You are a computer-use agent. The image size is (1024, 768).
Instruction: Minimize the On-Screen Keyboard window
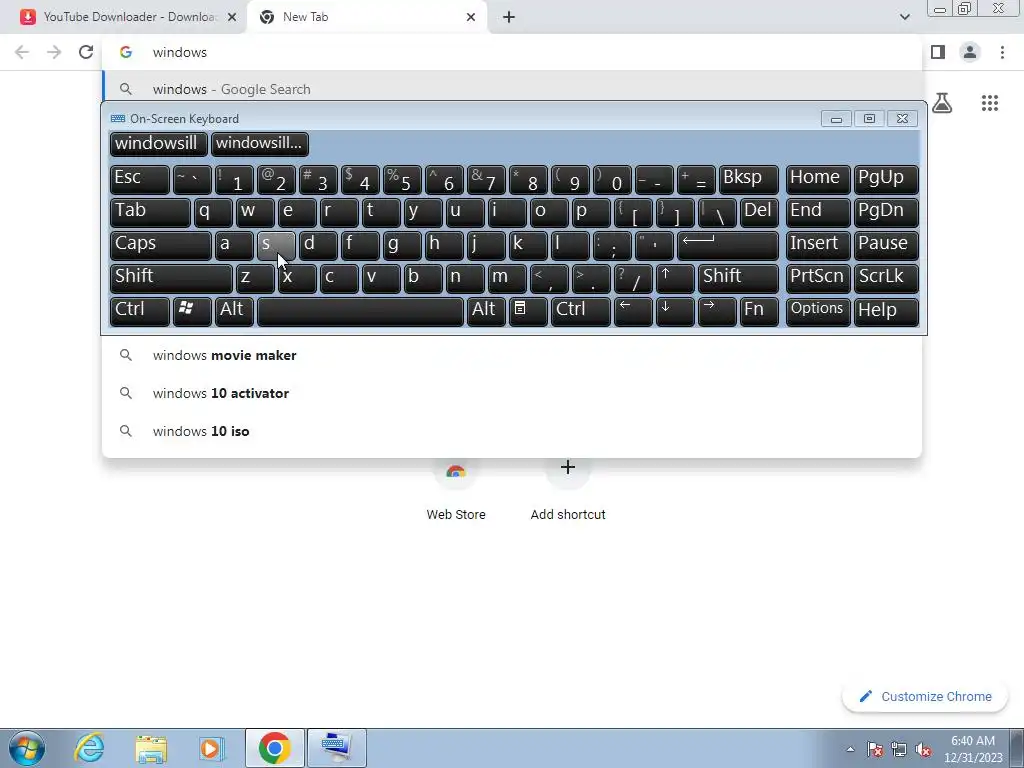pos(836,119)
